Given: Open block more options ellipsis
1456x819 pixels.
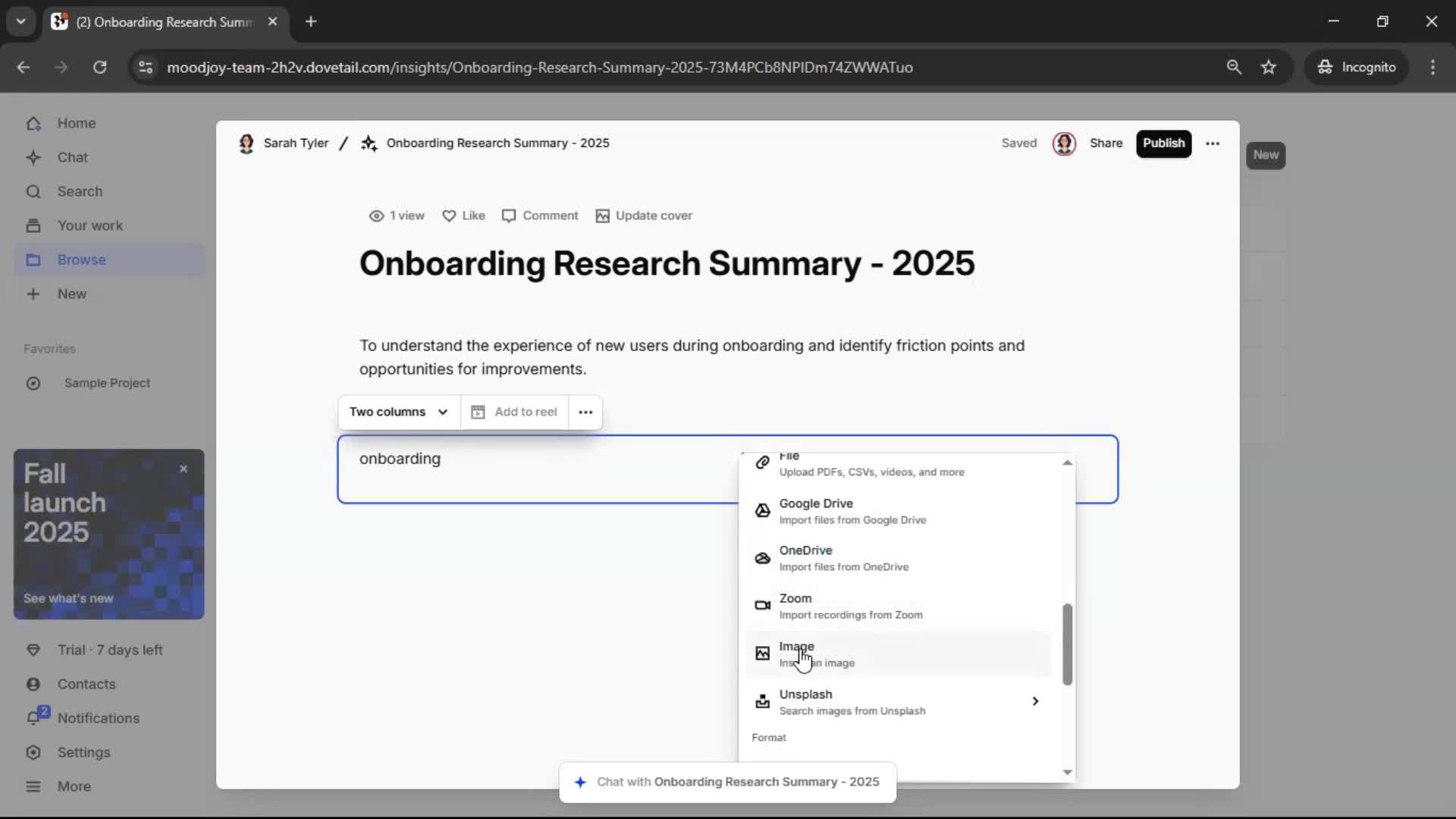Looking at the screenshot, I should coord(585,412).
